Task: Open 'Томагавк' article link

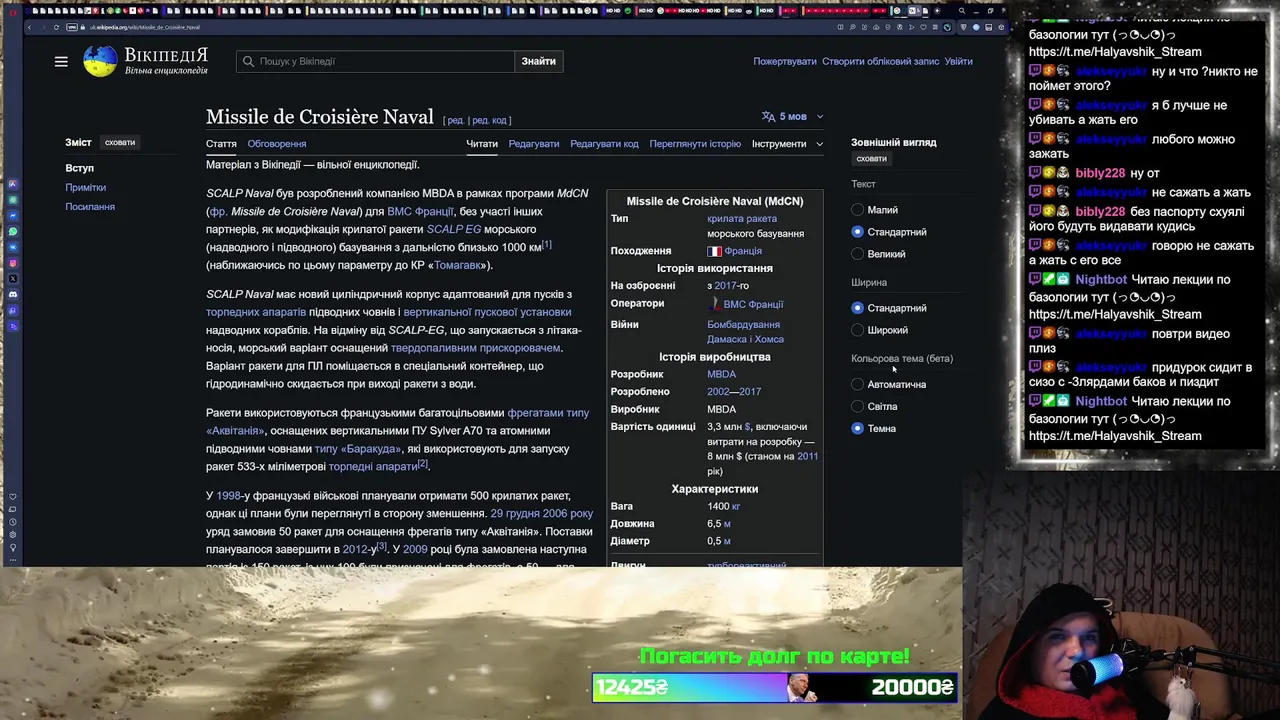Action: point(458,266)
